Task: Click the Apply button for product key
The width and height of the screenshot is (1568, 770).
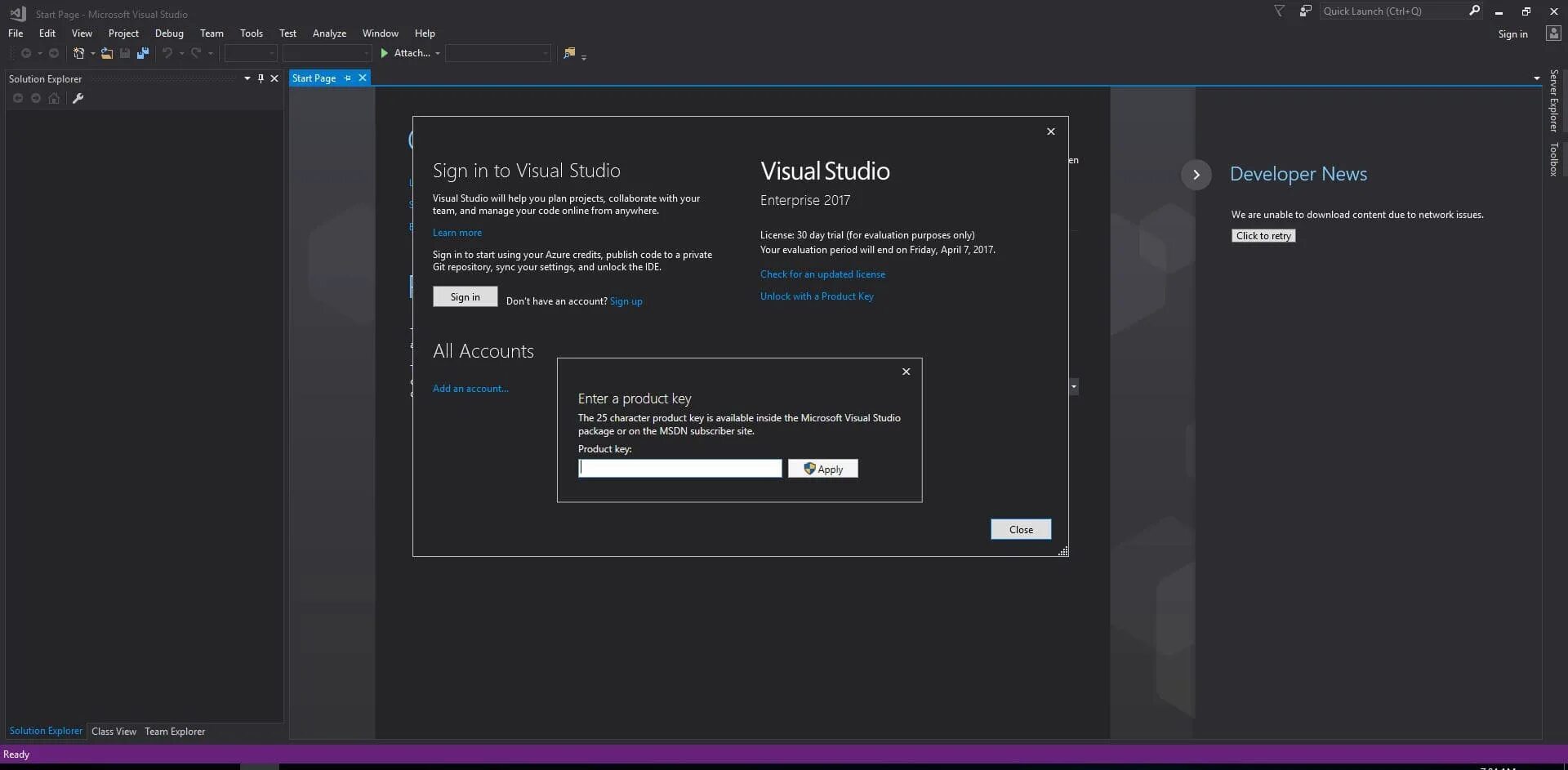Action: [x=823, y=469]
